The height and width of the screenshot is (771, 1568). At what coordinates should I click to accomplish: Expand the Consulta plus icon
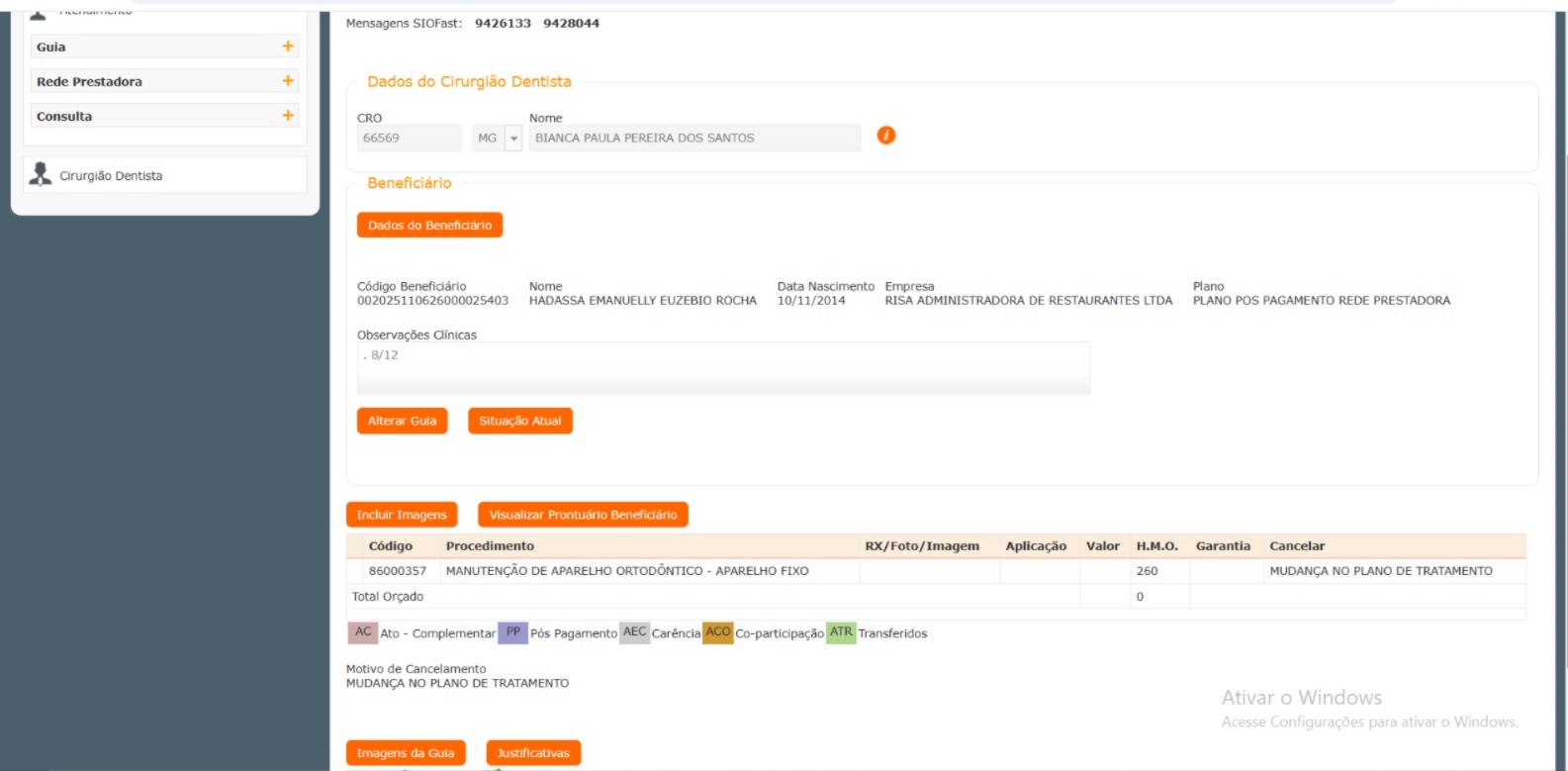click(288, 116)
